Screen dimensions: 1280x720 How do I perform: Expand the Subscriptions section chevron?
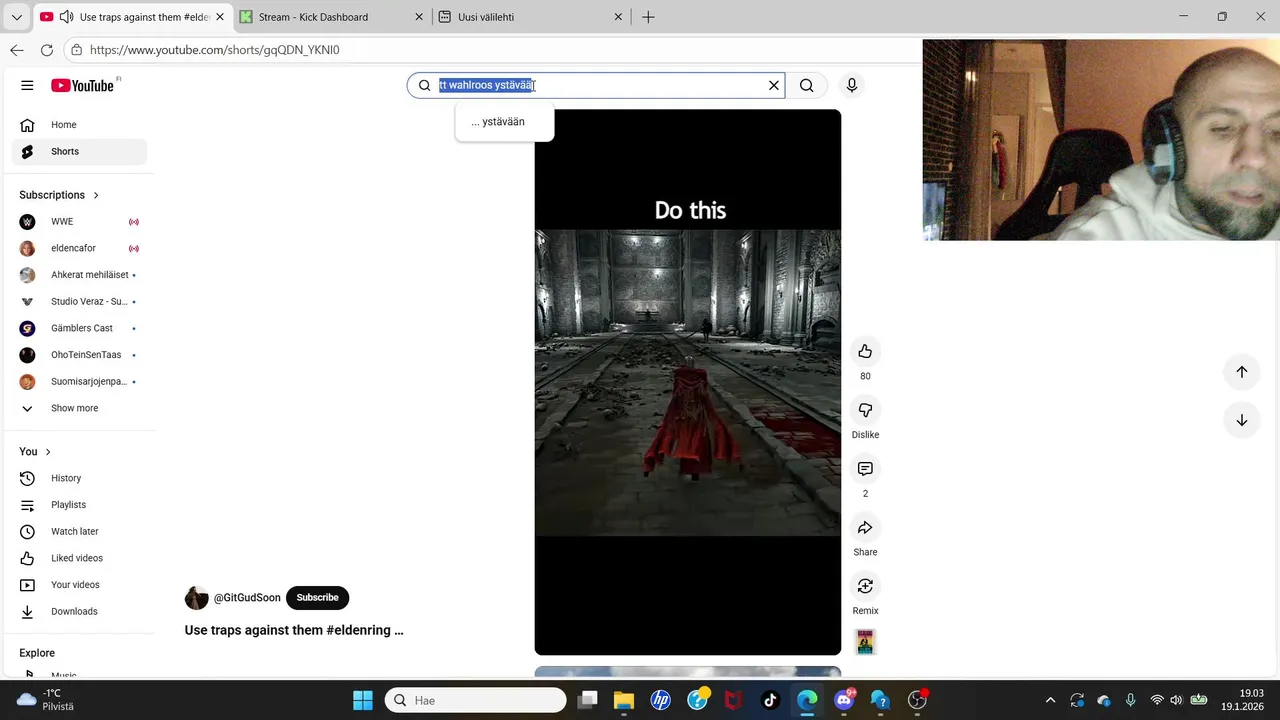coord(96,195)
